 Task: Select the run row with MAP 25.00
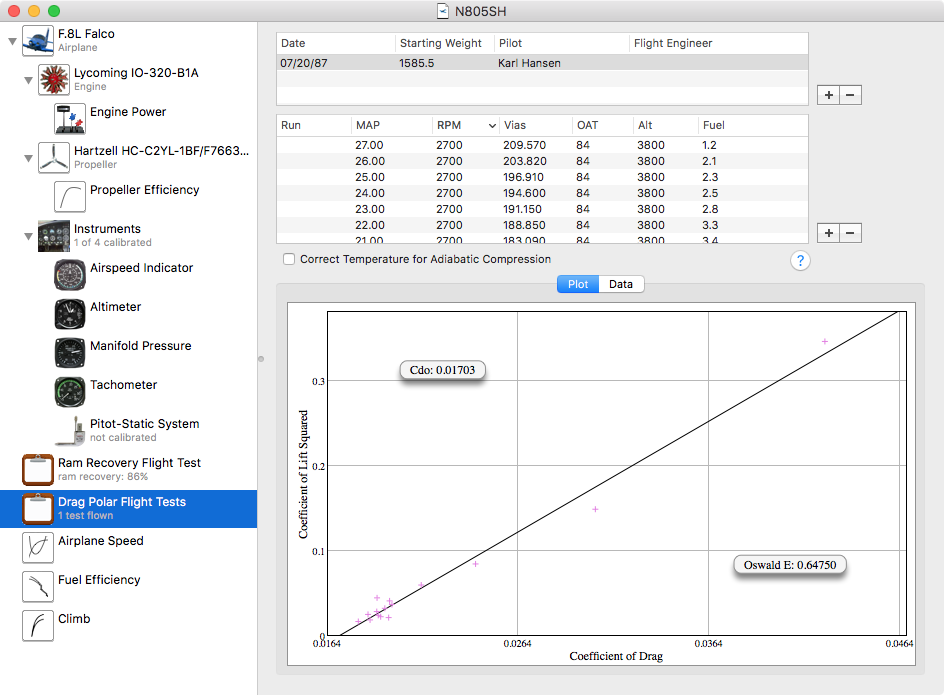click(542, 177)
